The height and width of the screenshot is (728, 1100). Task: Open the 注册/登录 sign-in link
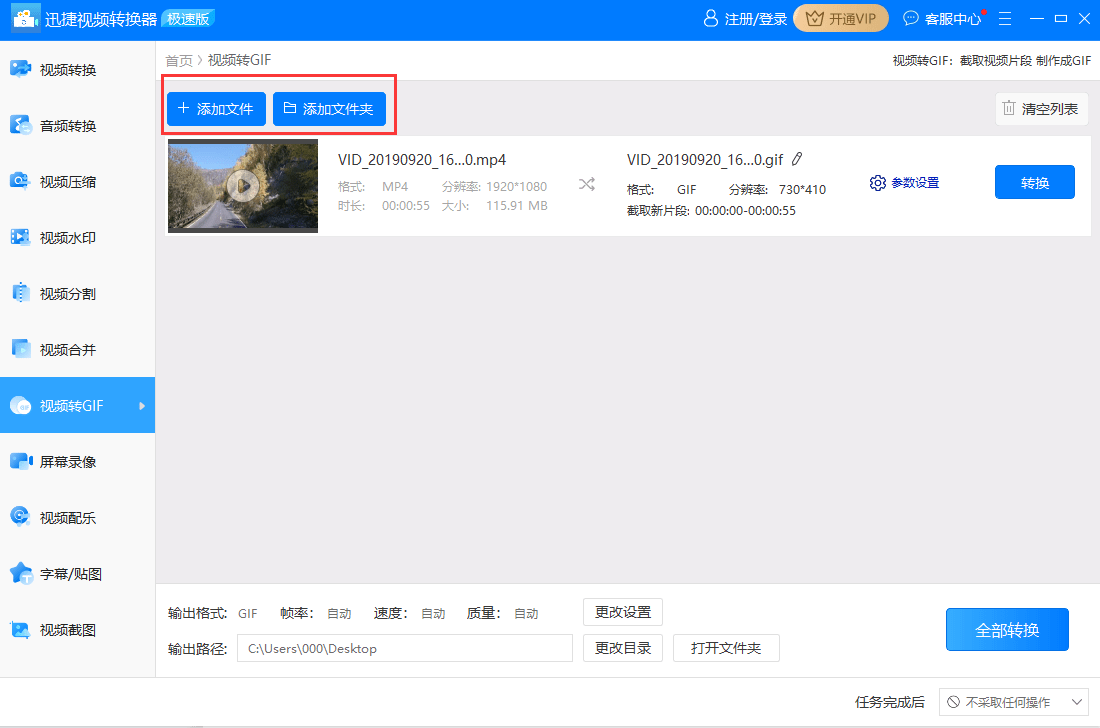pos(753,17)
